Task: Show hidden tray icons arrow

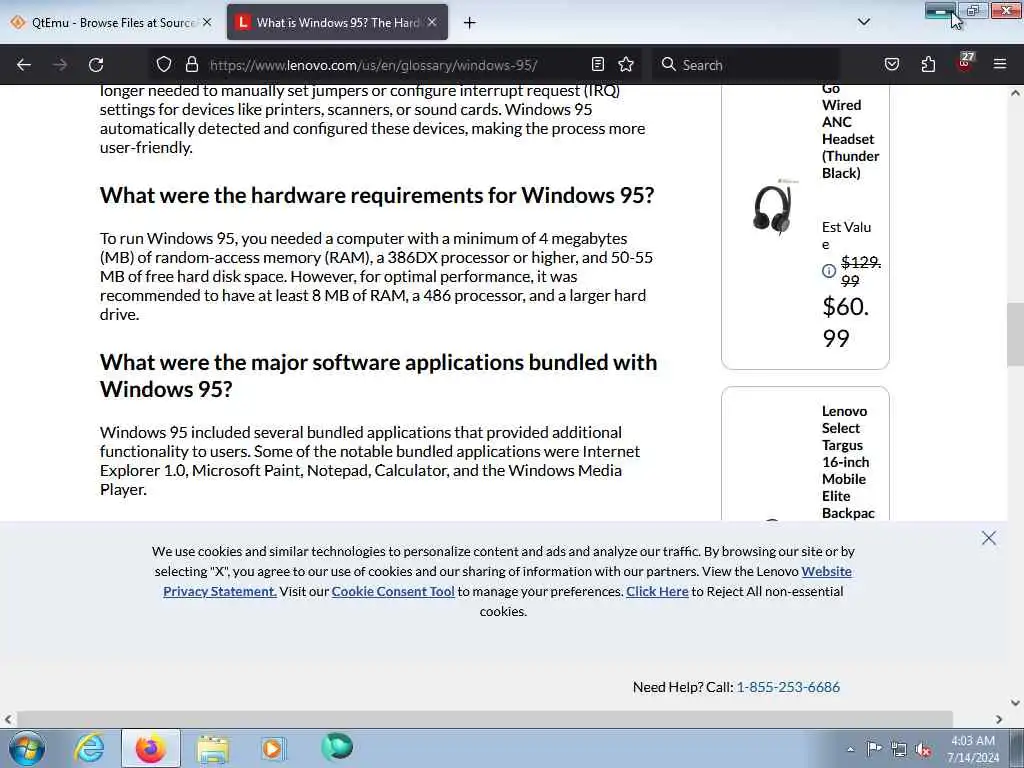Action: (x=850, y=749)
